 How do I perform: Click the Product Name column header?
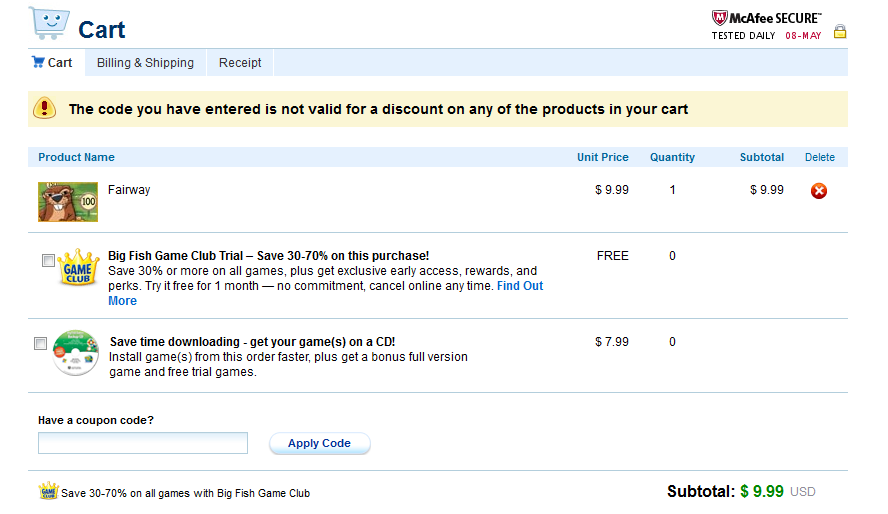76,157
